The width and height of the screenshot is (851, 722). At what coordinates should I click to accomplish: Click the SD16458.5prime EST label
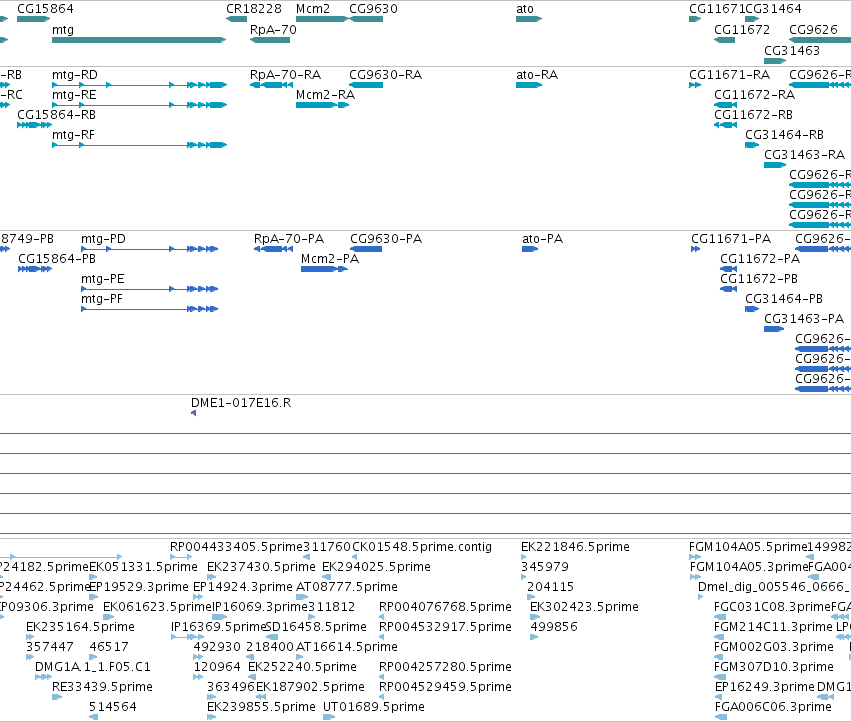click(316, 627)
